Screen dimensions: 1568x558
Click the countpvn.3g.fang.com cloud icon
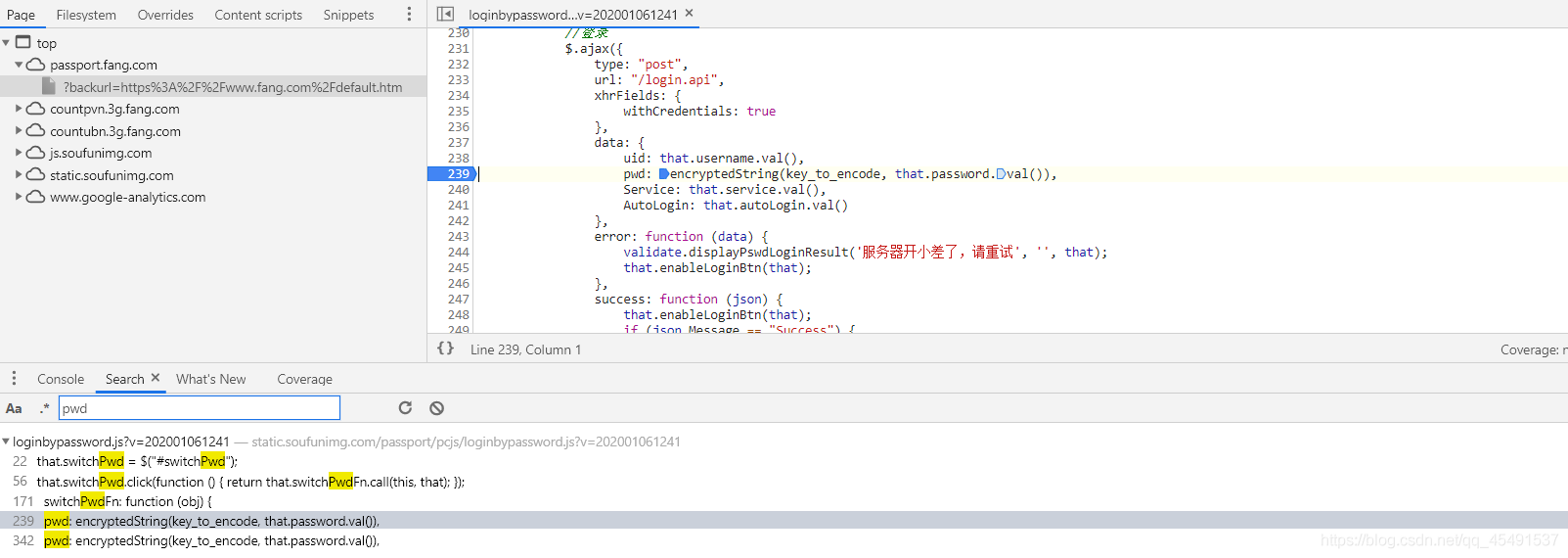click(x=35, y=109)
